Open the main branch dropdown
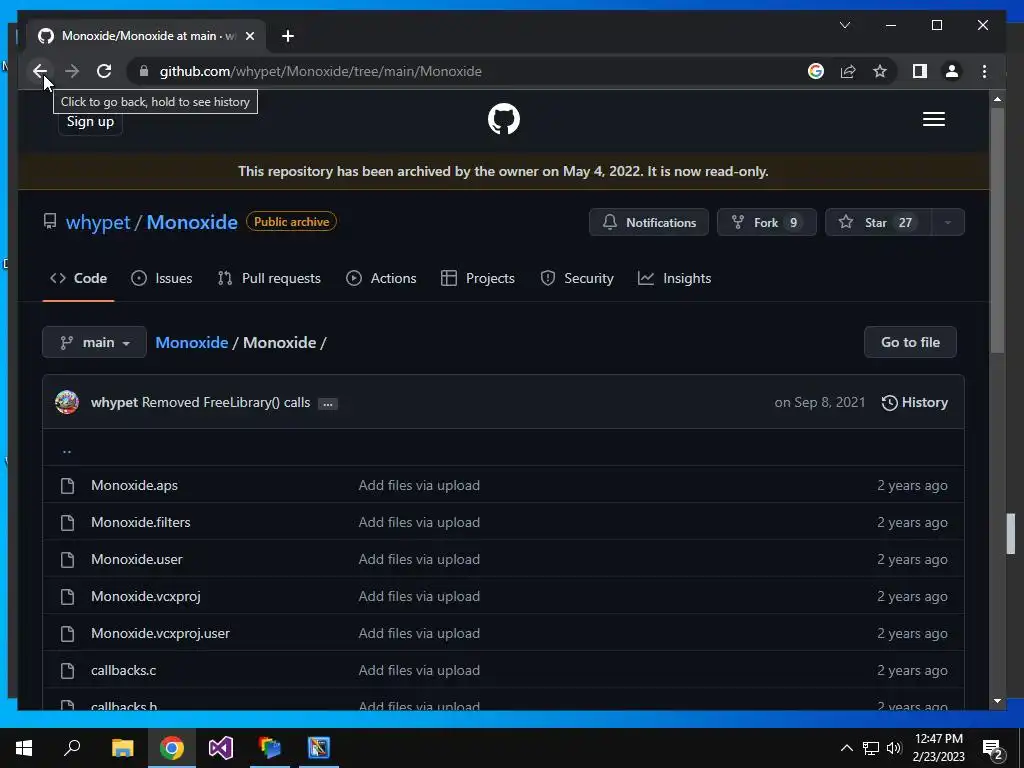1024x768 pixels. 95,342
